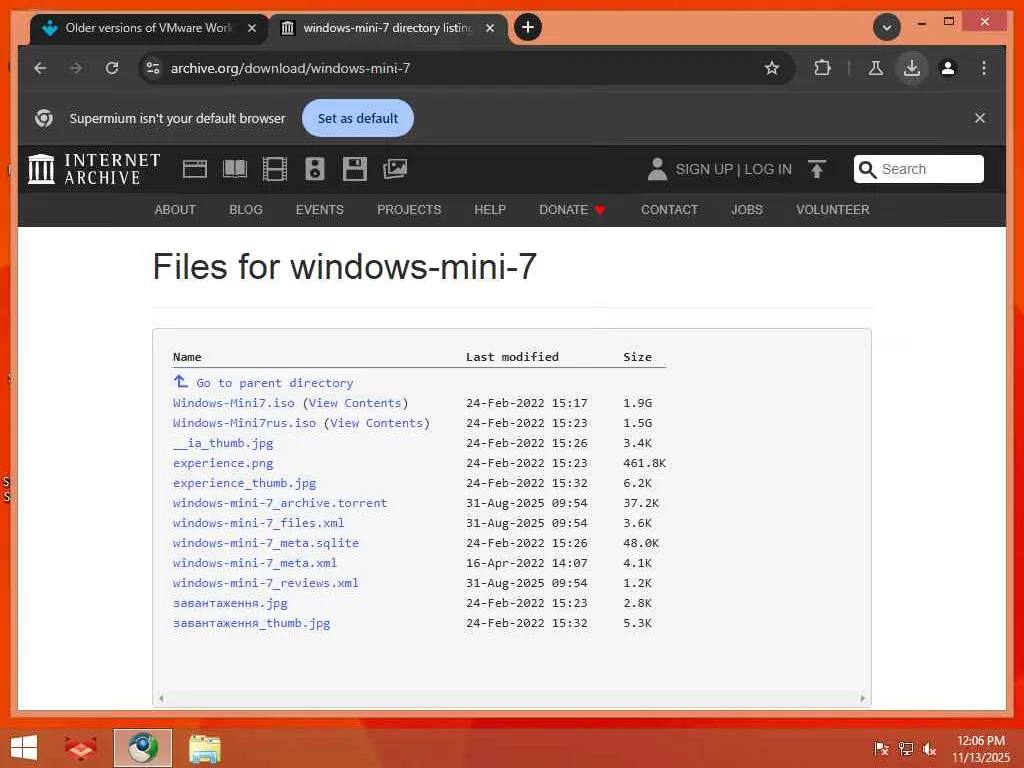Open the Web (Wayback) media icon
The height and width of the screenshot is (768, 1024).
pyautogui.click(x=195, y=169)
